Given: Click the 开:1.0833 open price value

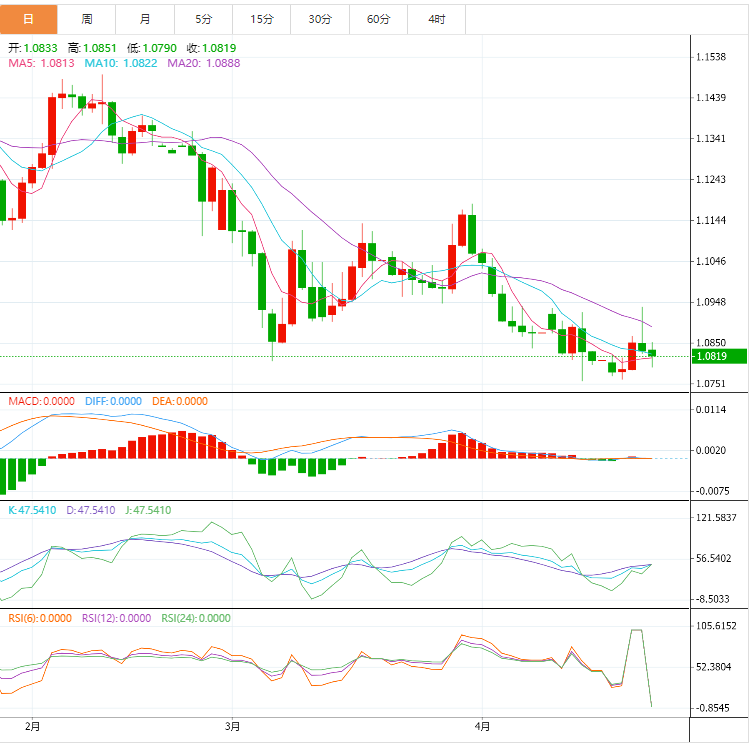Looking at the screenshot, I should pos(33,48).
